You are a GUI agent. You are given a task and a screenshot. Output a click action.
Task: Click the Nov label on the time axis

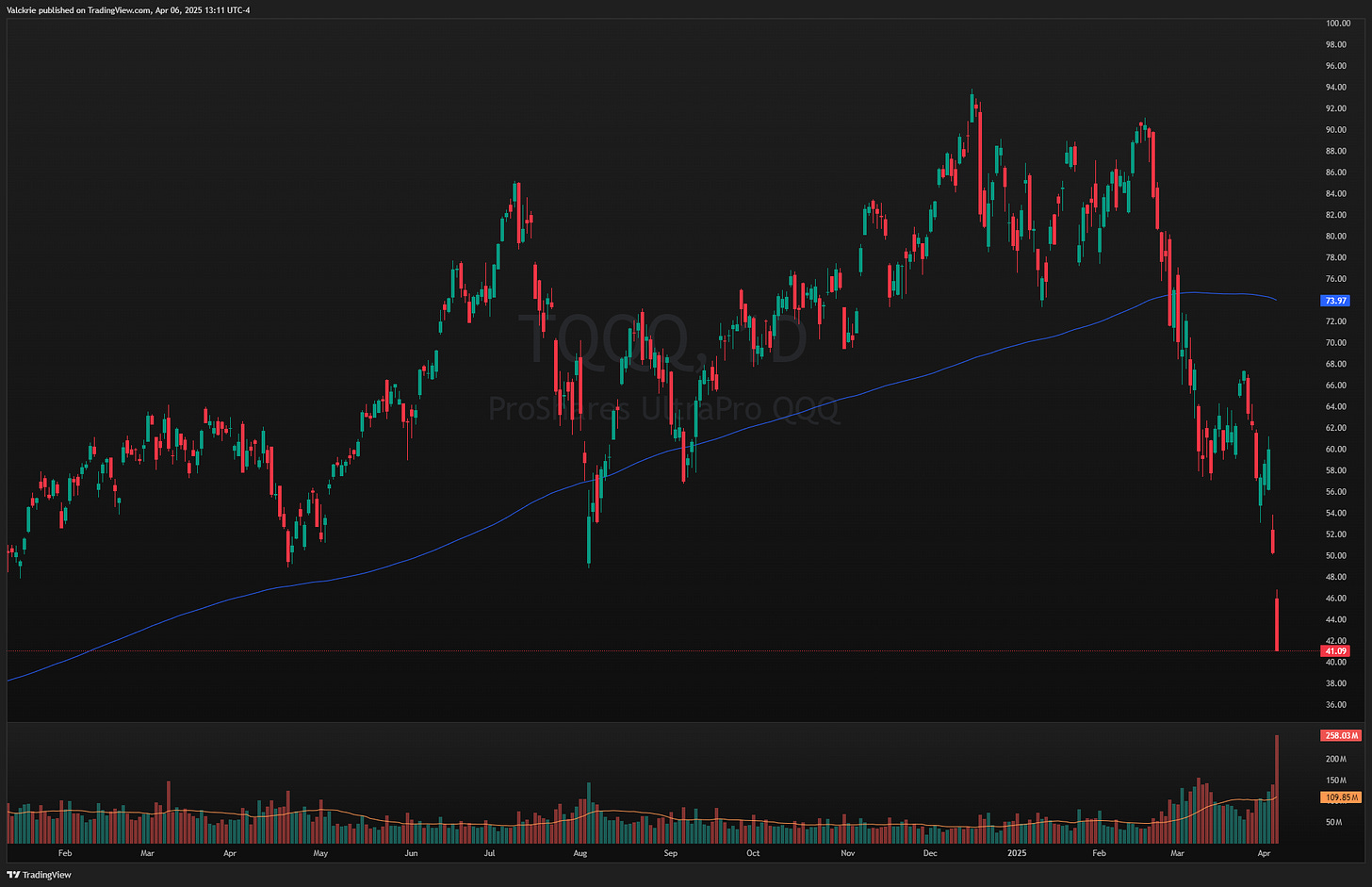[848, 853]
